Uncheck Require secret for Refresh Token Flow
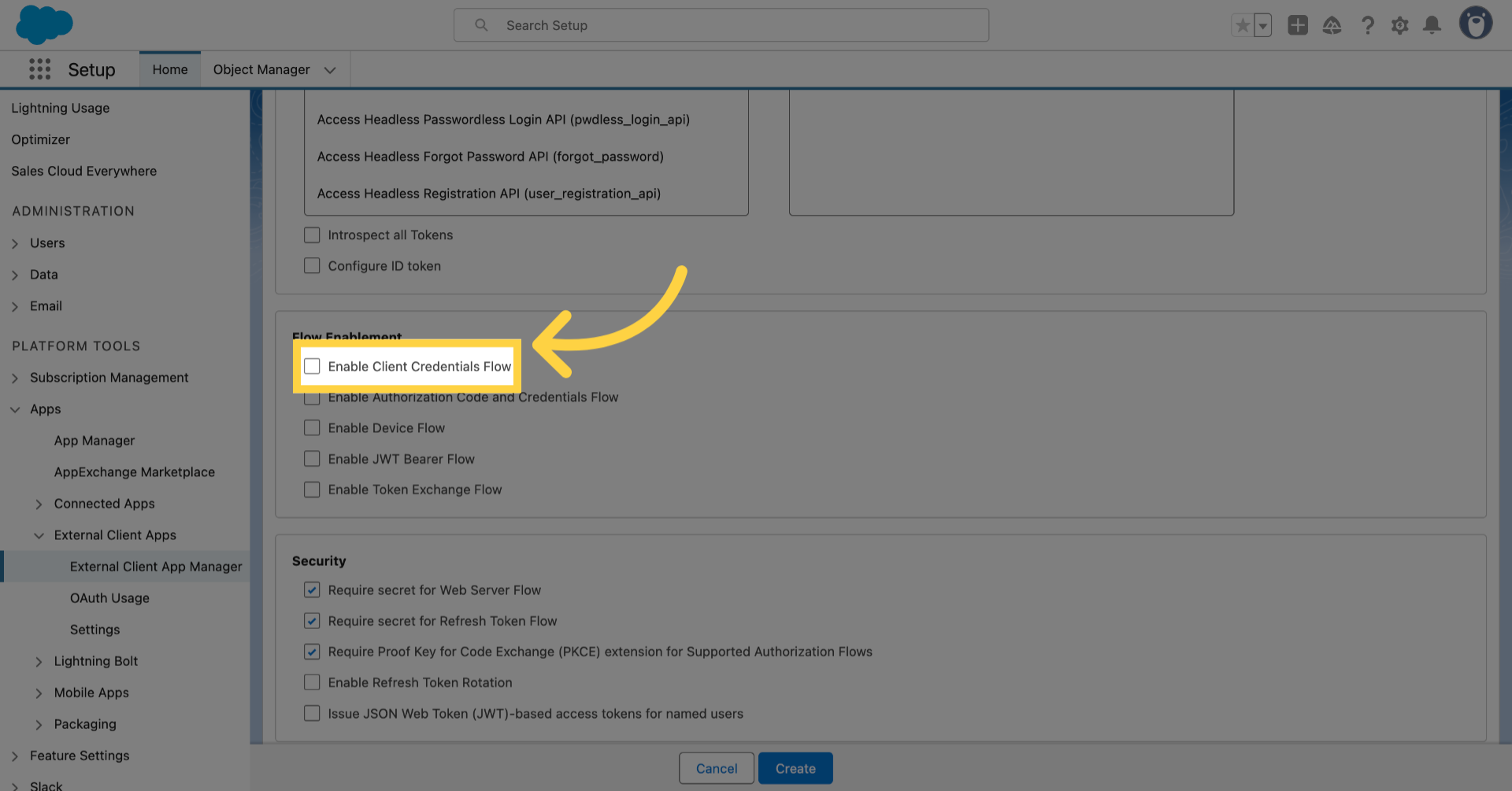 [312, 620]
